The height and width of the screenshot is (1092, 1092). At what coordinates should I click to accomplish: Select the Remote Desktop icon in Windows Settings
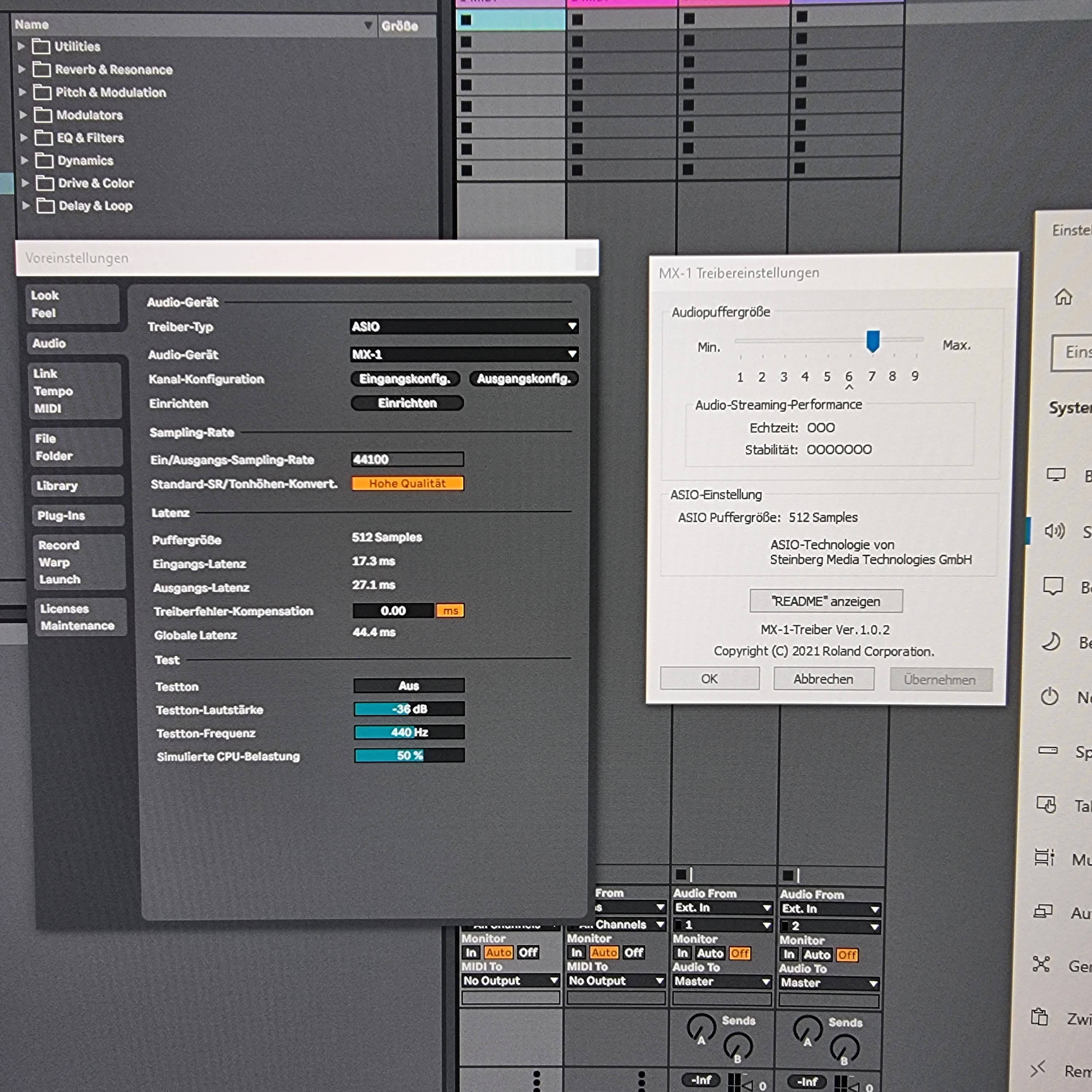click(1038, 1068)
